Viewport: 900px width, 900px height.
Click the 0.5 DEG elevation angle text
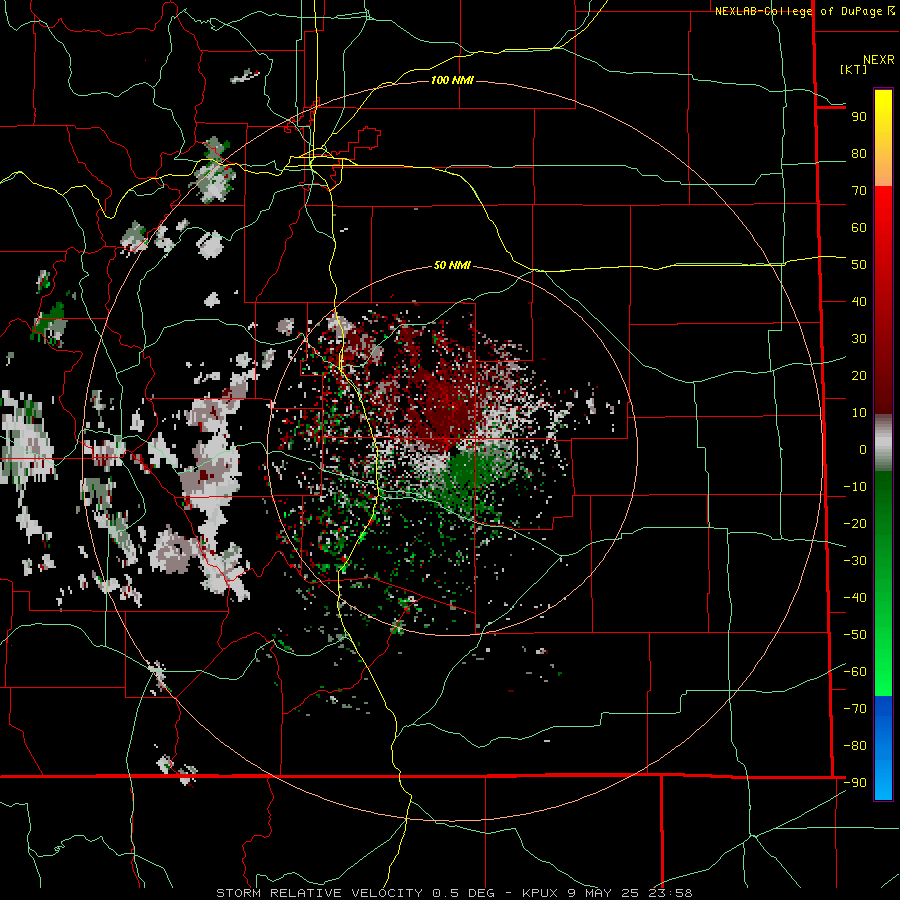click(x=463, y=893)
